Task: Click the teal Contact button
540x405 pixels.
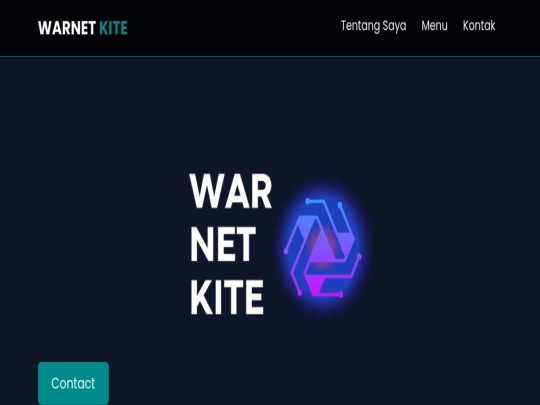Action: (x=73, y=383)
